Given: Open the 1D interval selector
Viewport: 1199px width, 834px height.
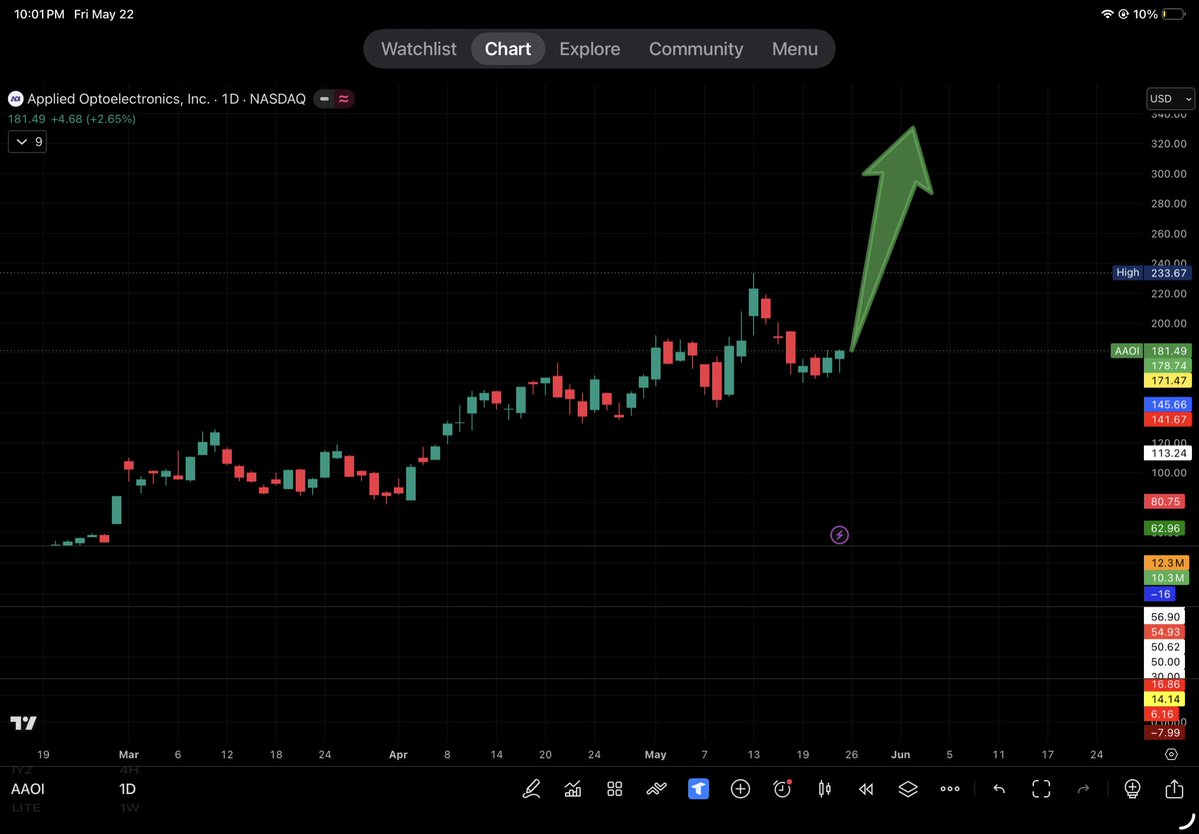Looking at the screenshot, I should click(x=128, y=789).
